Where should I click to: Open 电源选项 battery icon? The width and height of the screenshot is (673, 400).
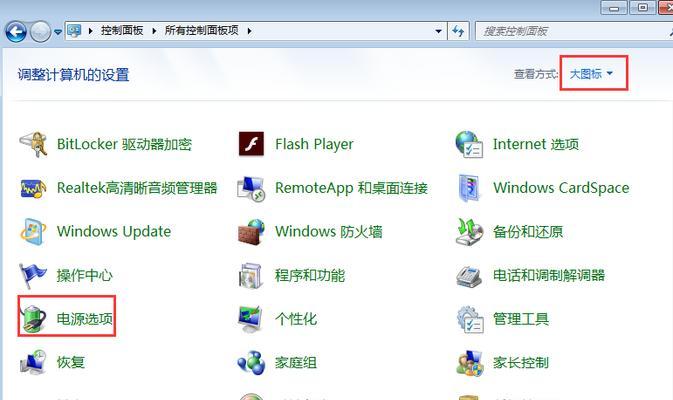click(33, 319)
